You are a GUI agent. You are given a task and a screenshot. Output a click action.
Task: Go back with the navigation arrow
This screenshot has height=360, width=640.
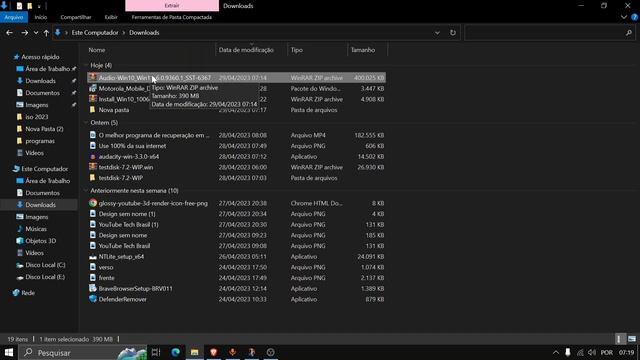(9, 33)
